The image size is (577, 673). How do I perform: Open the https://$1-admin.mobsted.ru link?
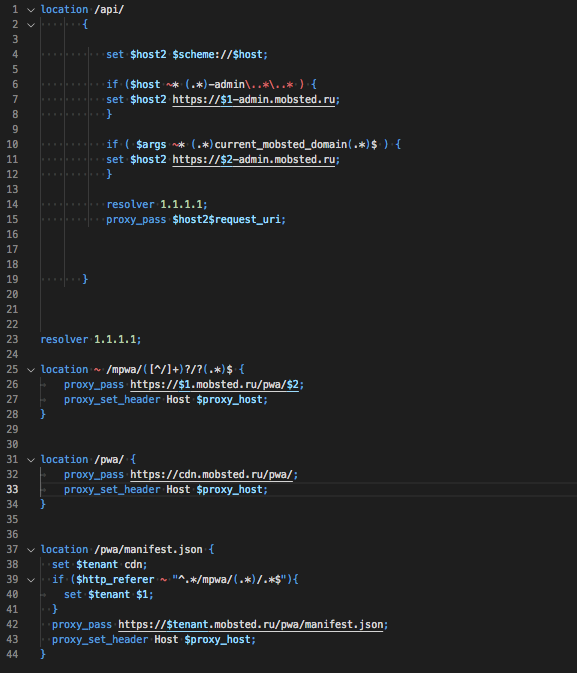point(254,100)
